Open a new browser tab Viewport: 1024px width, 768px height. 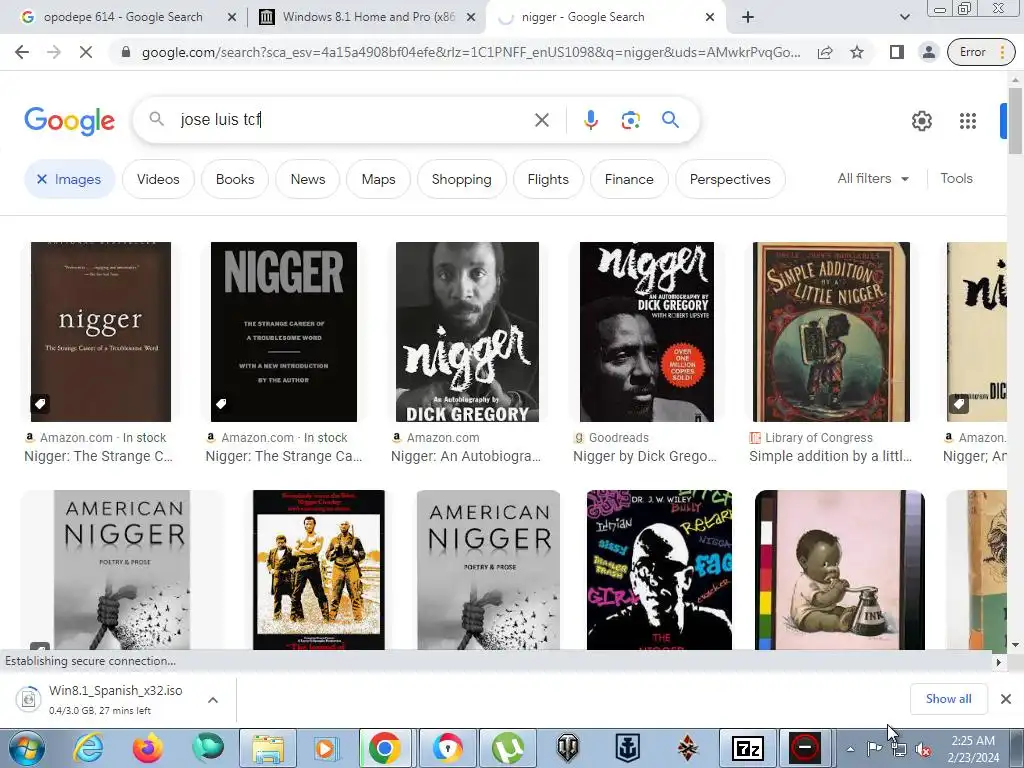click(x=748, y=17)
